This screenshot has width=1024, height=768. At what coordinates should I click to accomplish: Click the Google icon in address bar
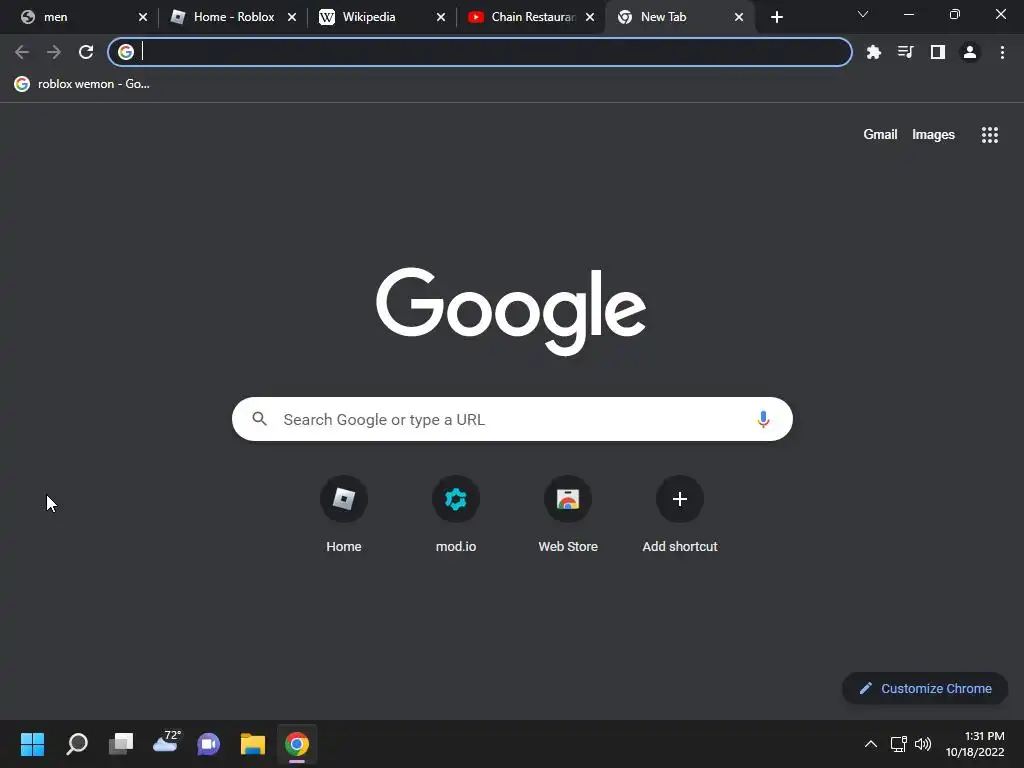click(126, 52)
